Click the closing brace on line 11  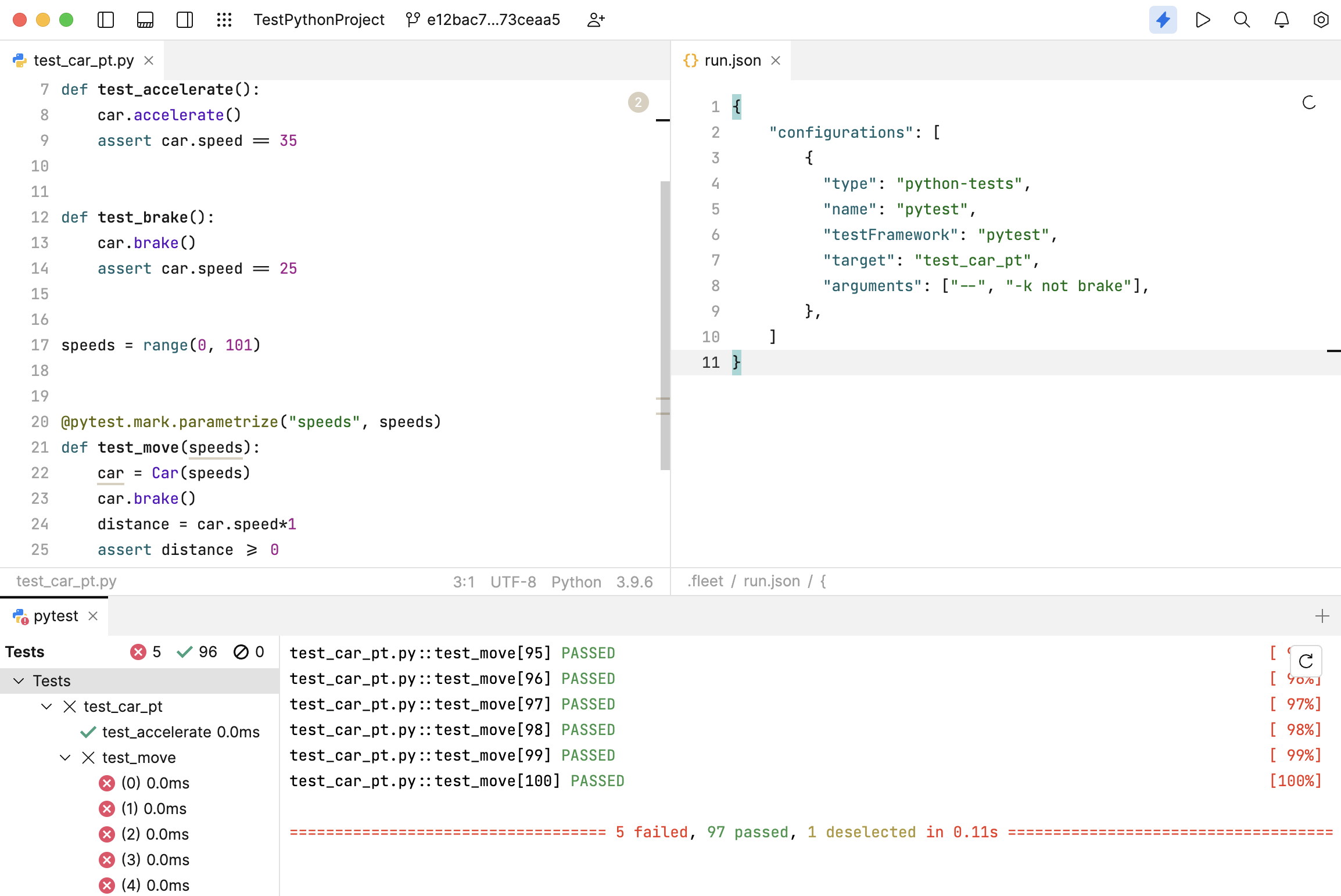point(737,363)
